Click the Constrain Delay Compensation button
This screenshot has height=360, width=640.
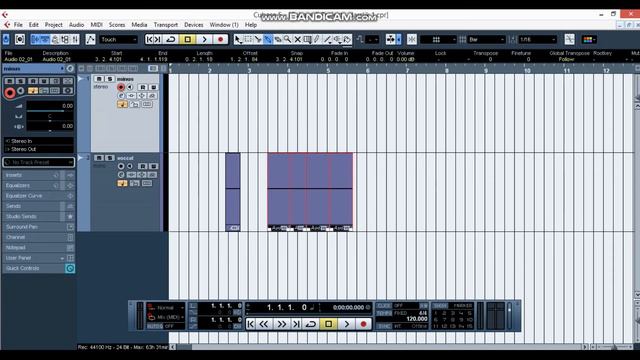coord(20,40)
